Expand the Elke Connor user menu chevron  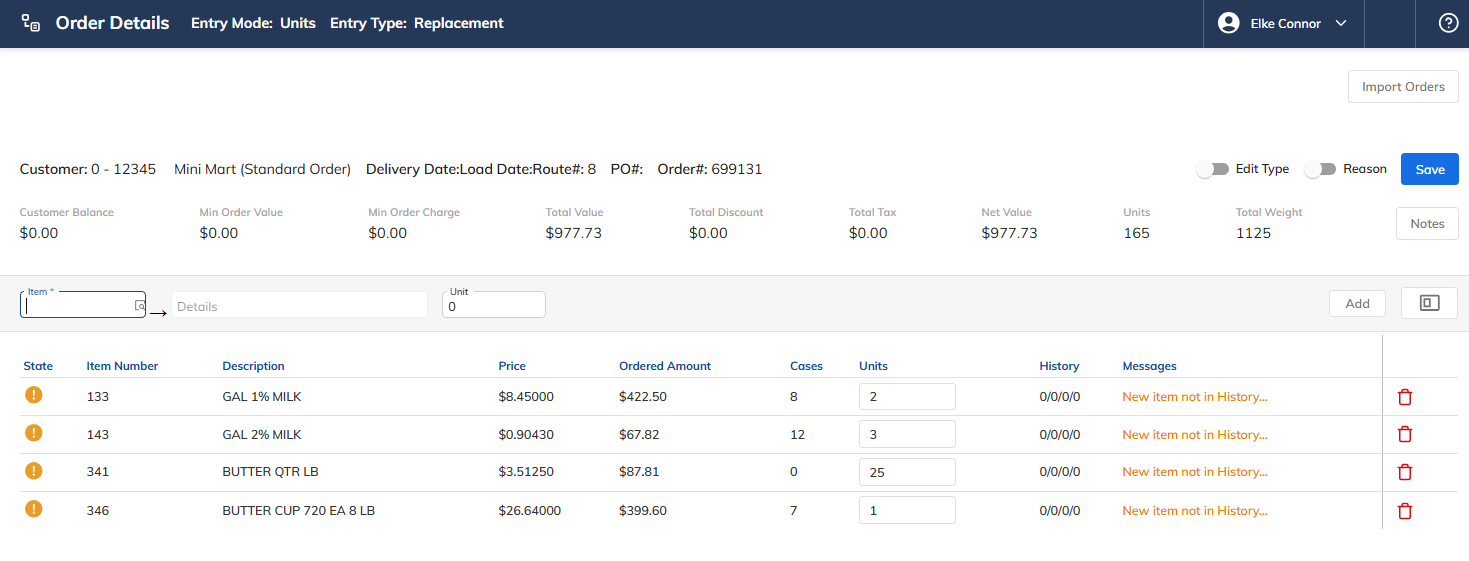pyautogui.click(x=1341, y=23)
